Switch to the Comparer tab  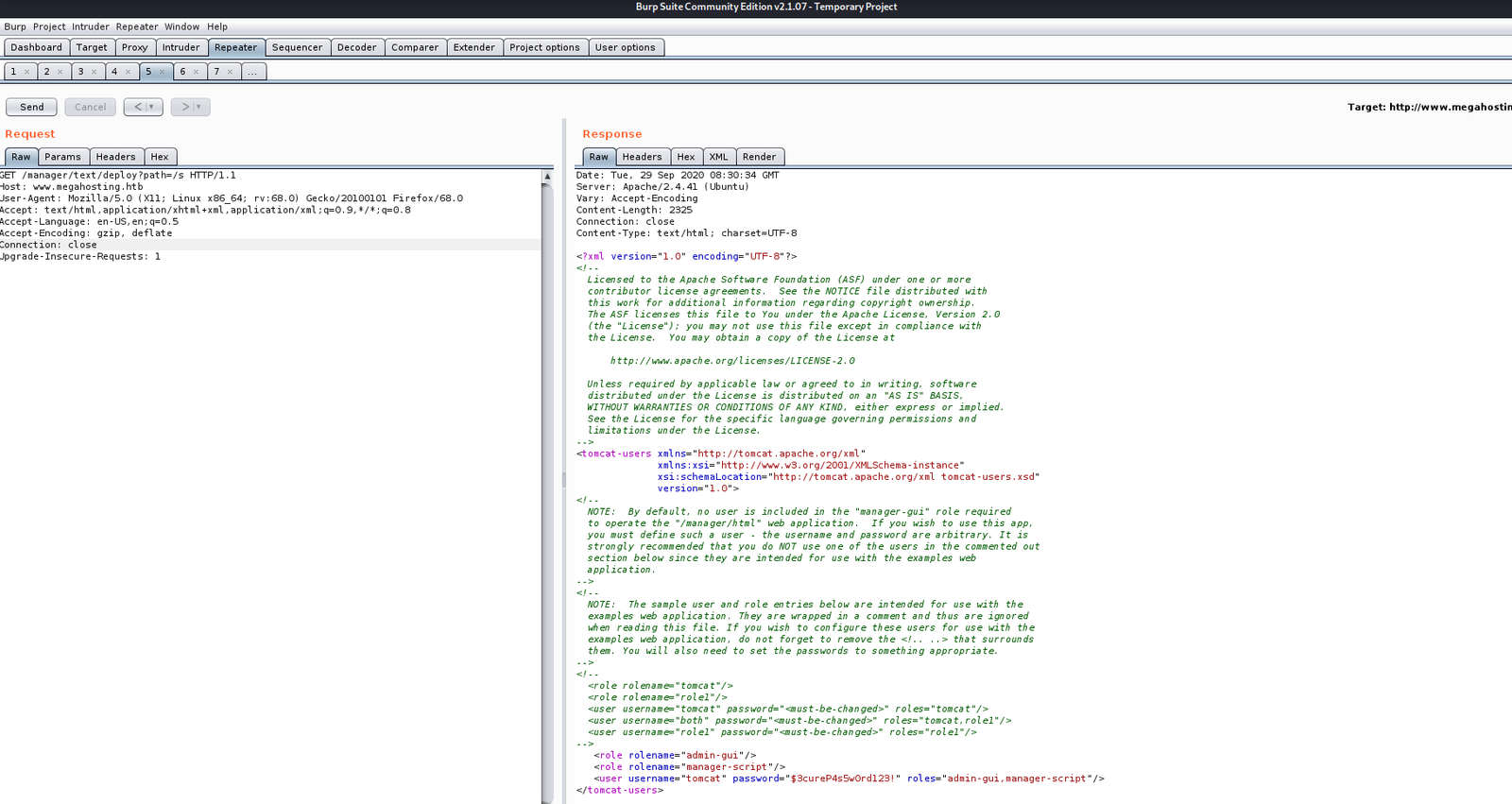click(x=416, y=47)
